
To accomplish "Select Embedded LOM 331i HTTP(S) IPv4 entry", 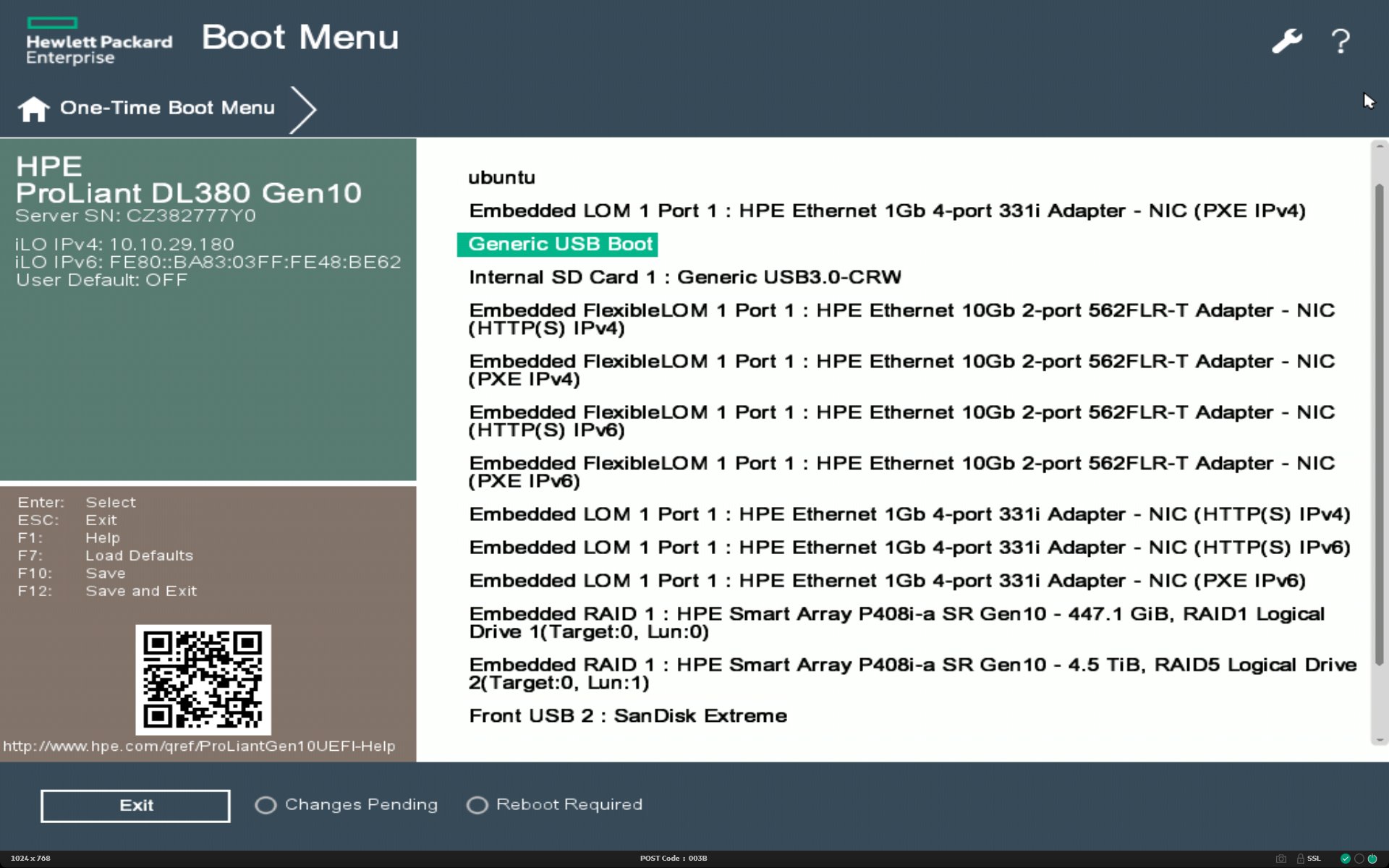I will 909,514.
